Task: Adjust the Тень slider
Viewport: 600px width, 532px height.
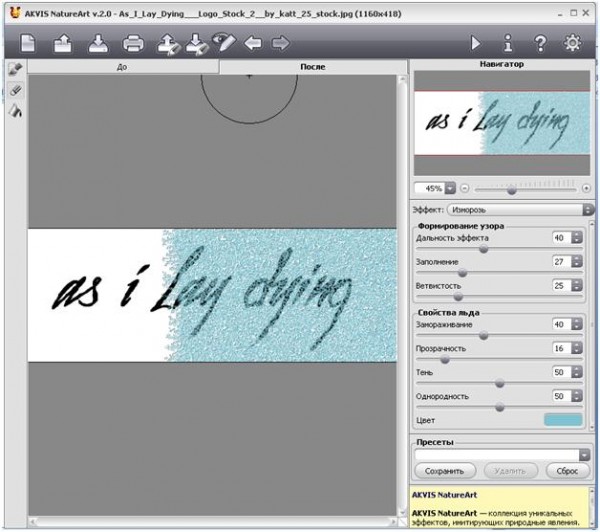Action: pos(499,383)
